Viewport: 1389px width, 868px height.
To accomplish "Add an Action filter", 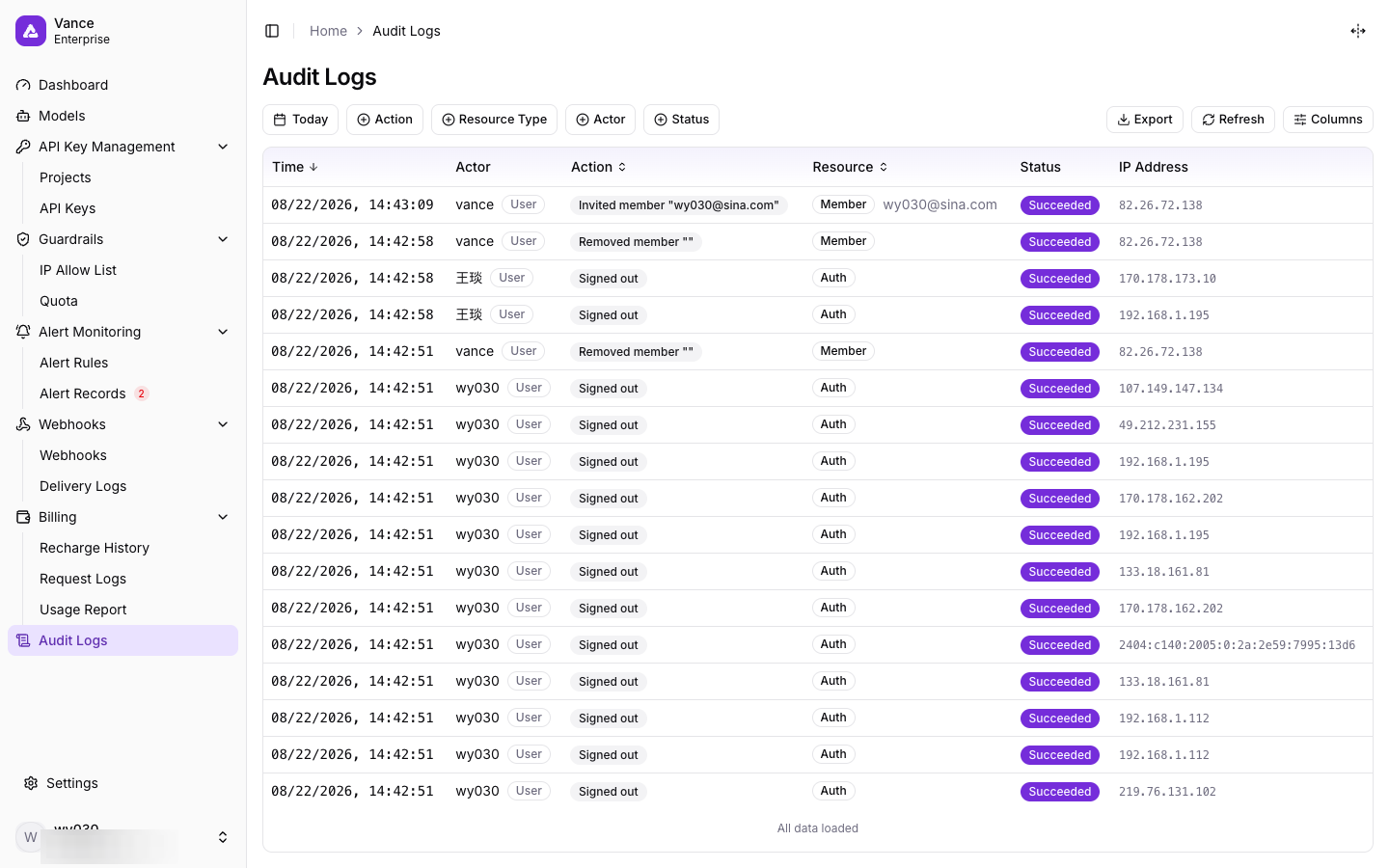I will point(385,120).
